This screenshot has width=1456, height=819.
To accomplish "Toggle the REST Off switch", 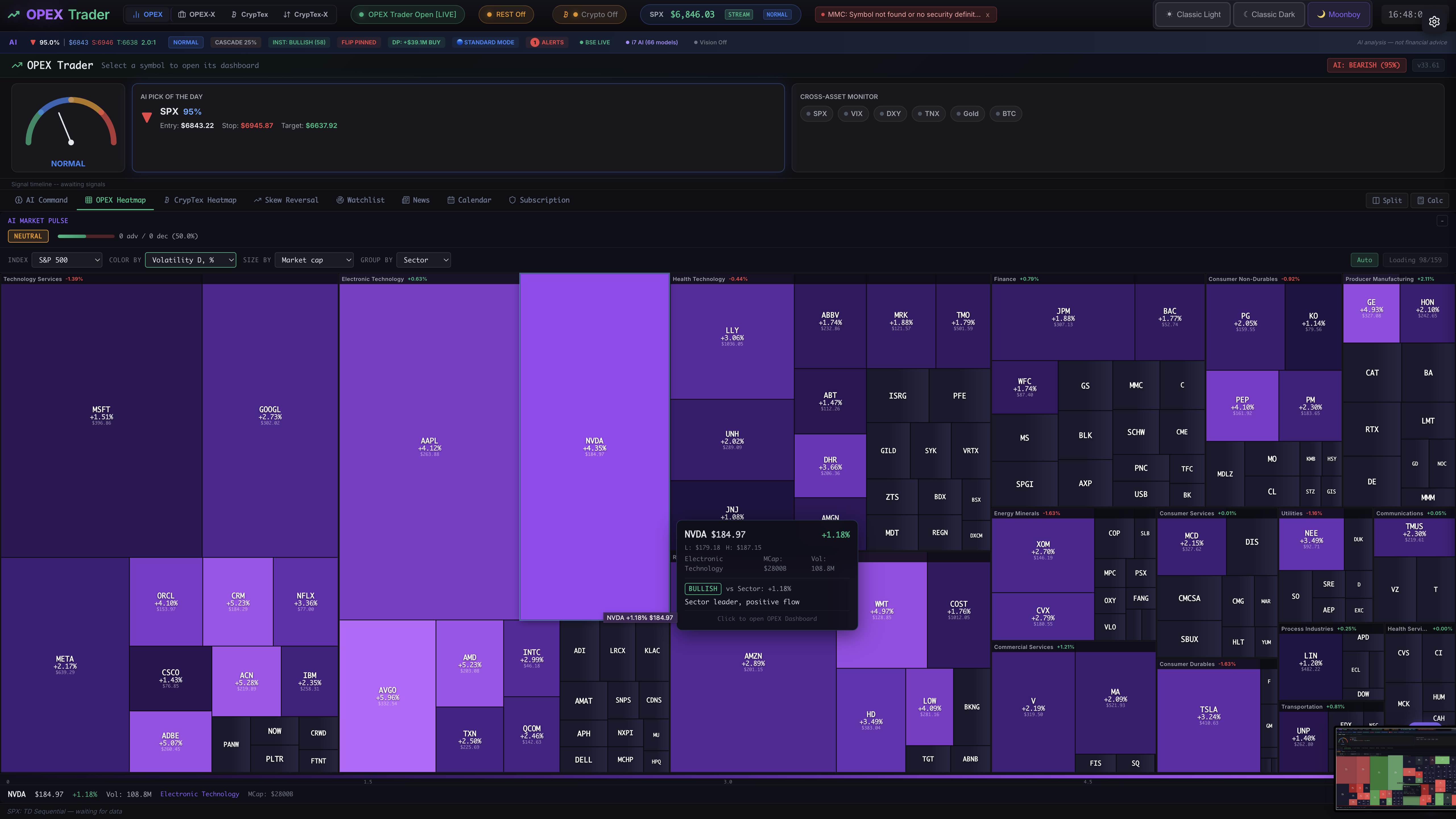I will tap(506, 15).
